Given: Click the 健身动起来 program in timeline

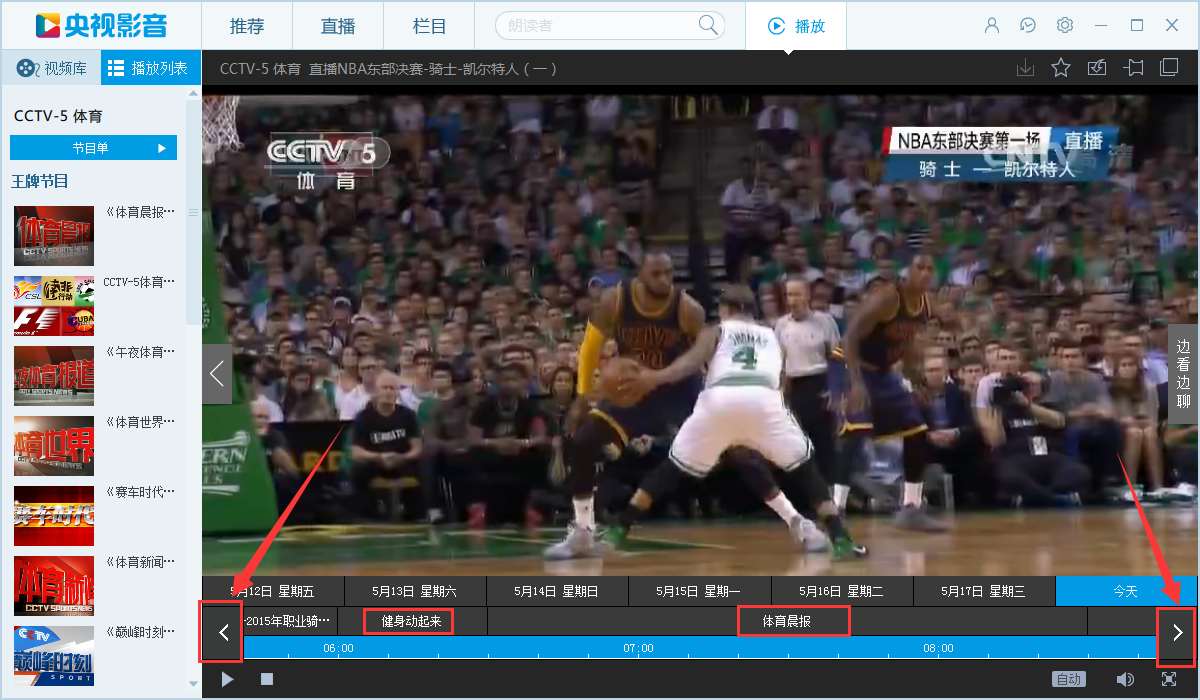Looking at the screenshot, I should coord(411,621).
